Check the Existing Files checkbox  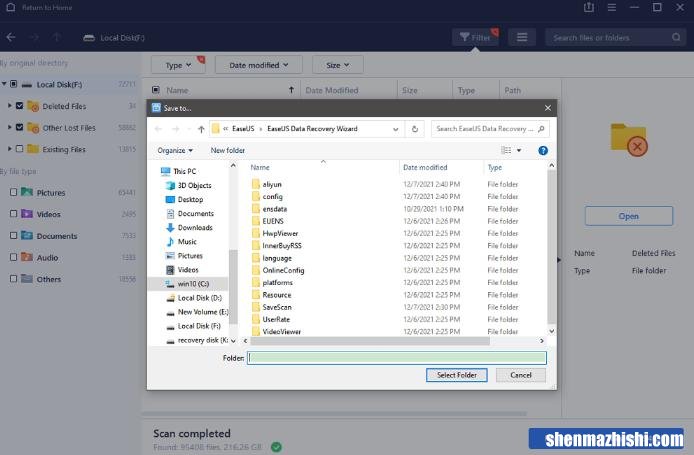(x=19, y=149)
